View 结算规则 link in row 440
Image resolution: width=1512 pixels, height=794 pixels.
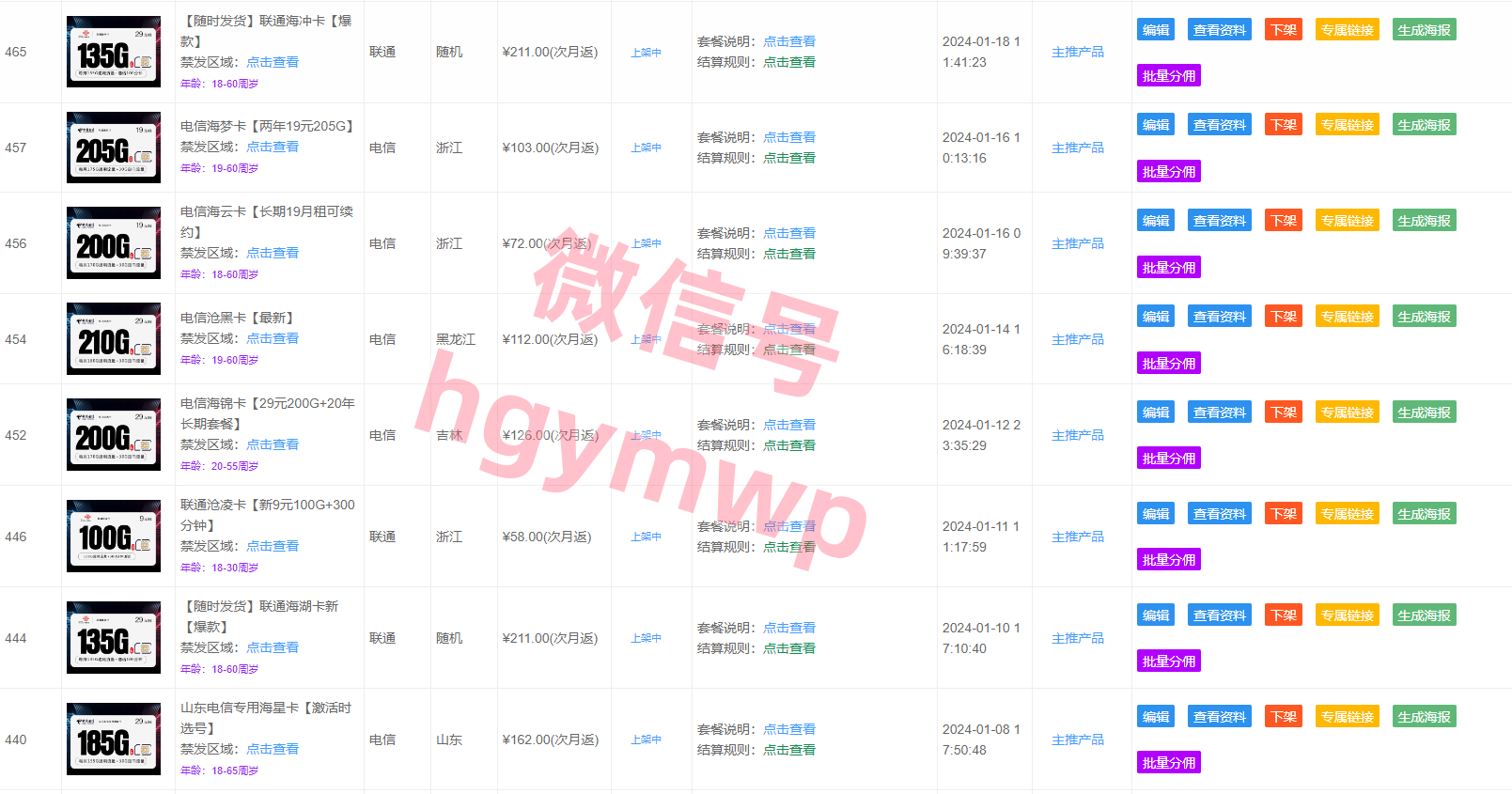789,750
